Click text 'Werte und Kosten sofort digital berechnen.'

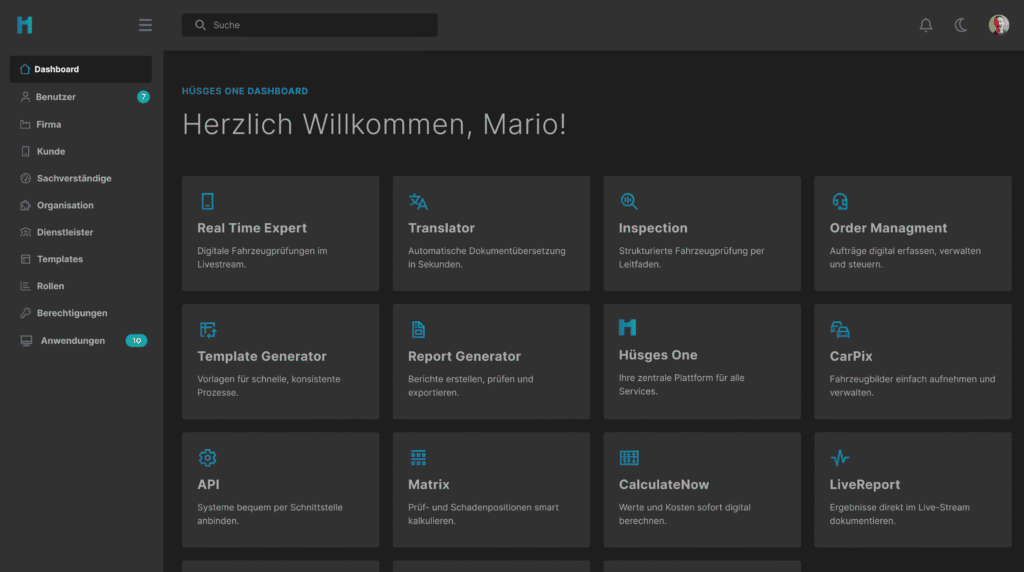coord(684,514)
